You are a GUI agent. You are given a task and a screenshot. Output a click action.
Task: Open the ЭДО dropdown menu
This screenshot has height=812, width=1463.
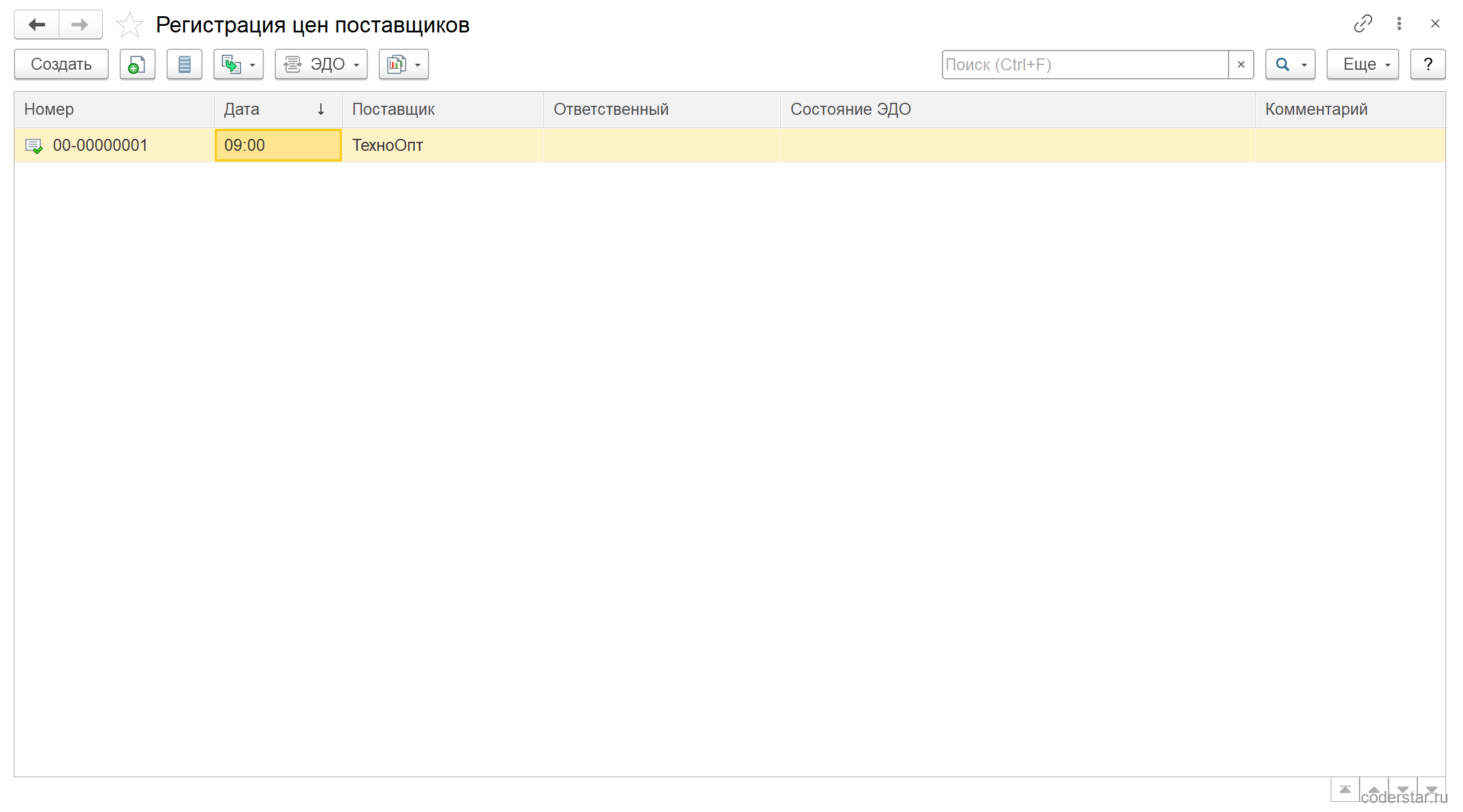point(321,64)
